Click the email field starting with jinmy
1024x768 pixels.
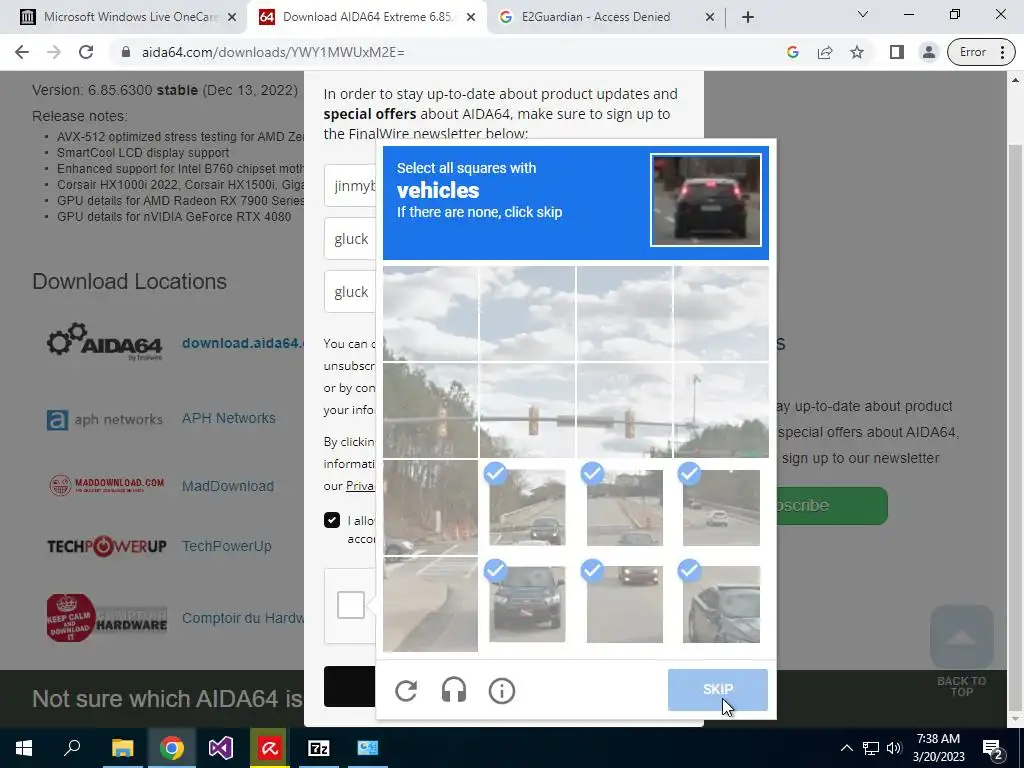coord(350,186)
